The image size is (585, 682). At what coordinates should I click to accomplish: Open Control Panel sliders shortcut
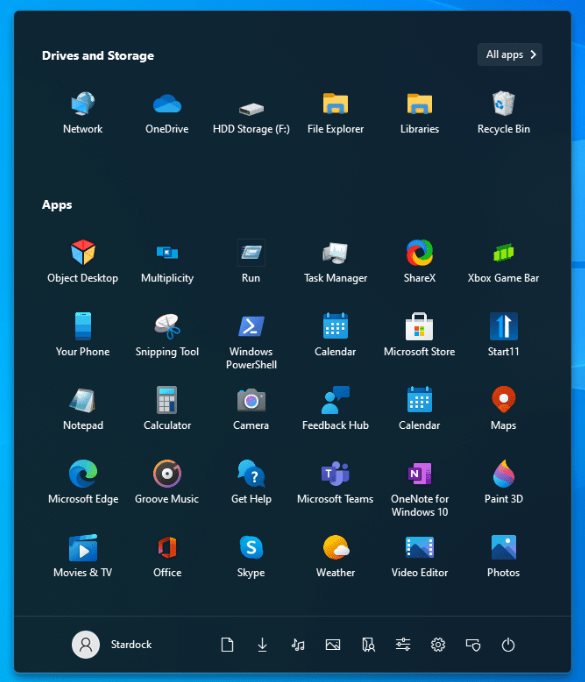tap(403, 645)
